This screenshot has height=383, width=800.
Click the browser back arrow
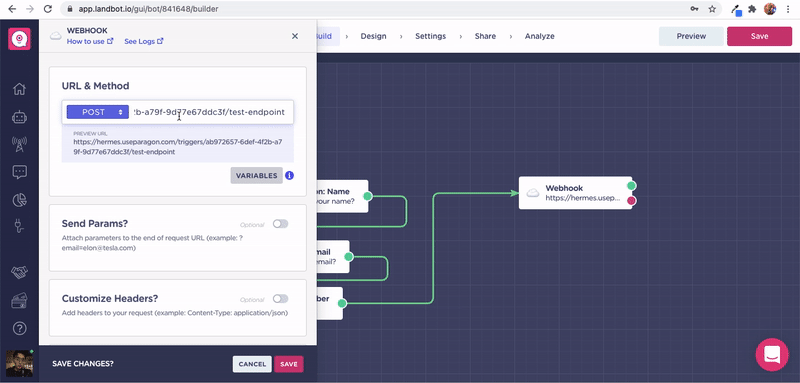click(x=12, y=9)
